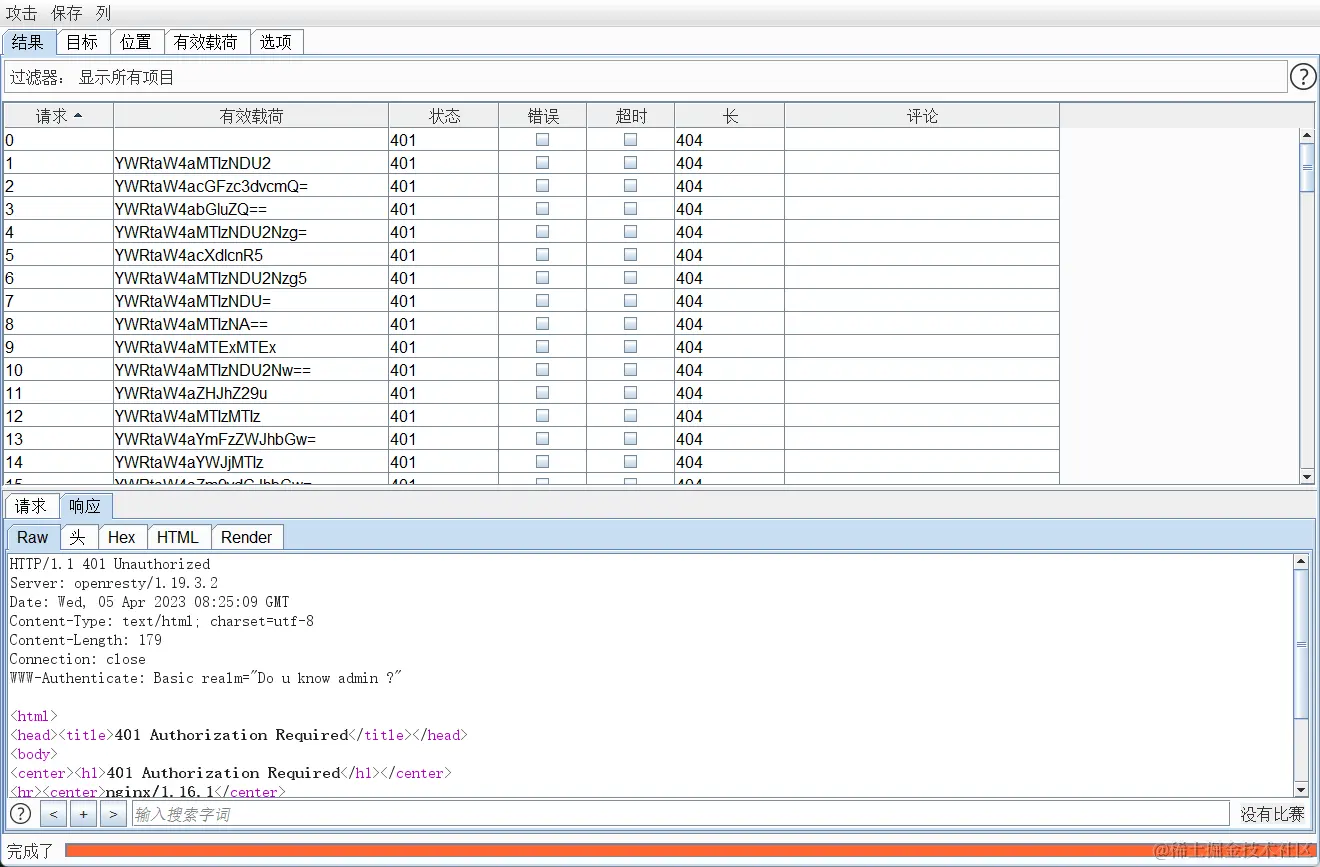The height and width of the screenshot is (867, 1320).
Task: Go to next search match button
Action: tap(113, 814)
